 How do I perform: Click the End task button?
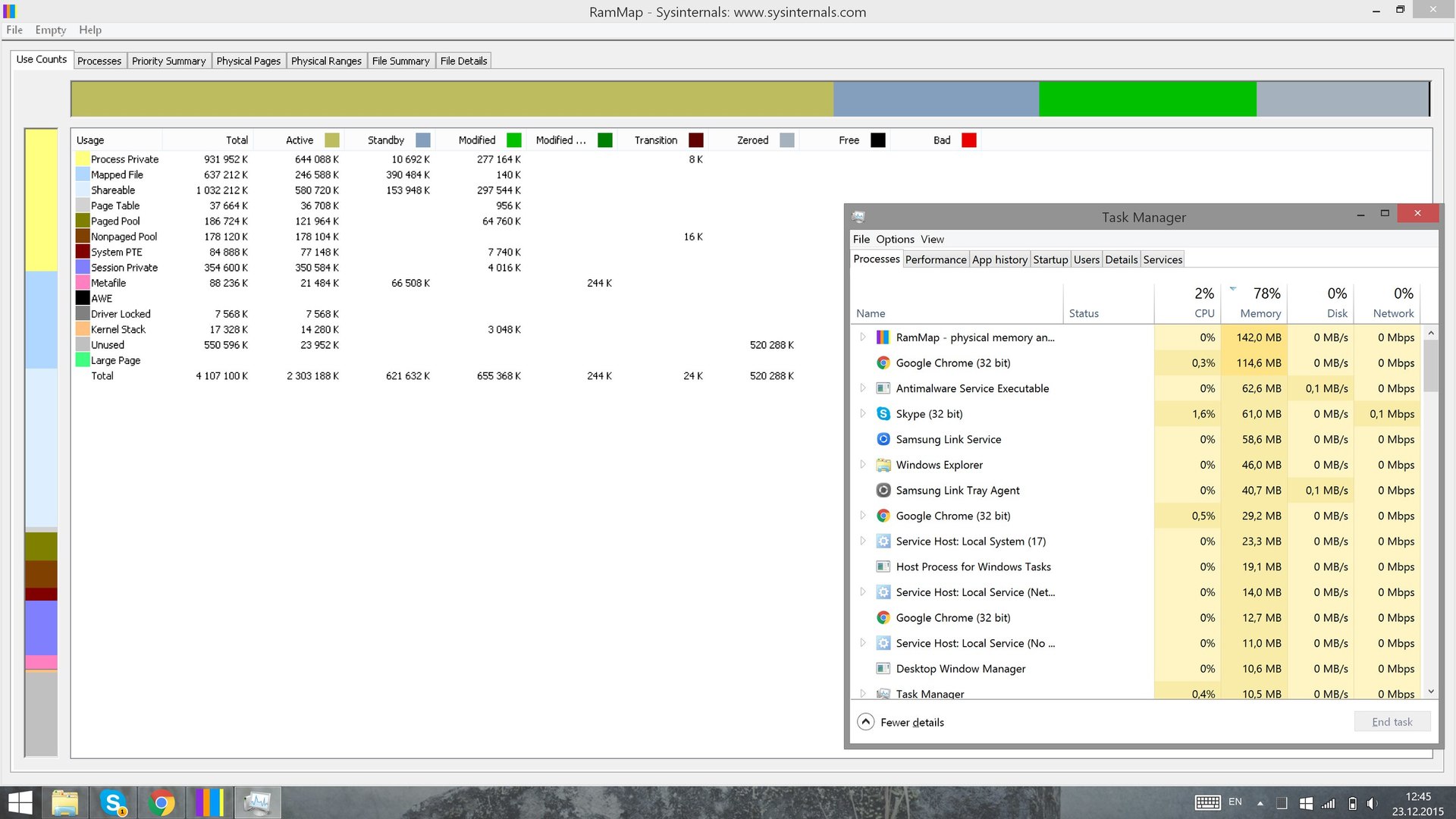(x=1392, y=722)
